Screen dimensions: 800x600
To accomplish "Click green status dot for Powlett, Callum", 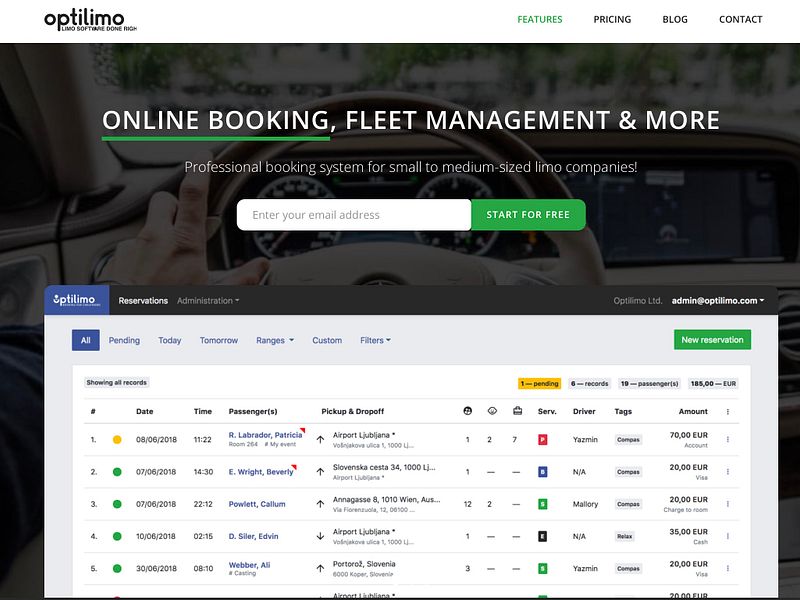I will click(117, 504).
